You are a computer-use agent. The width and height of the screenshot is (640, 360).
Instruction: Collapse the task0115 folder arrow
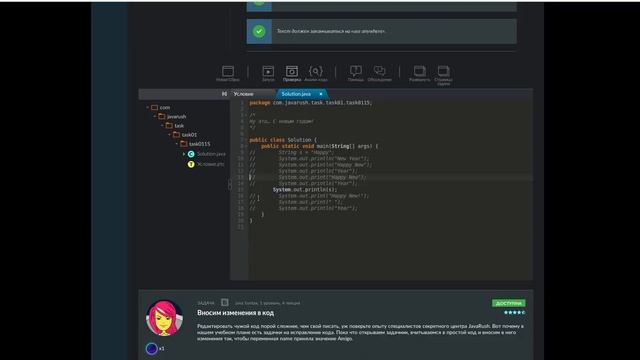(177, 144)
